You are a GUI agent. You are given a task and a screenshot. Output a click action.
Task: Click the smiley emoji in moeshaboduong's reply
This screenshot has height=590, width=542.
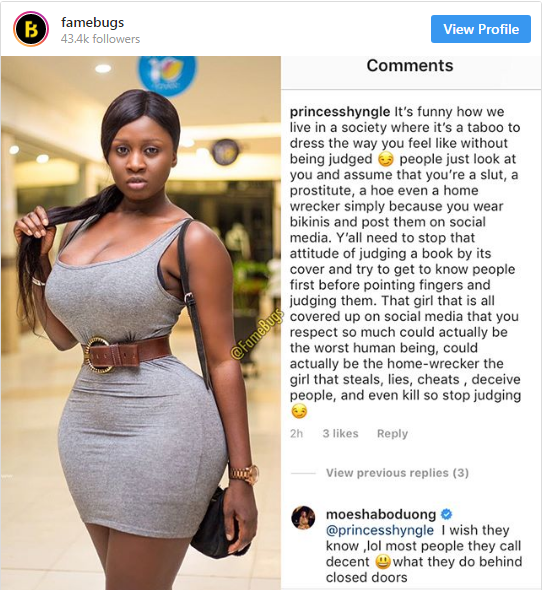pyautogui.click(x=383, y=562)
